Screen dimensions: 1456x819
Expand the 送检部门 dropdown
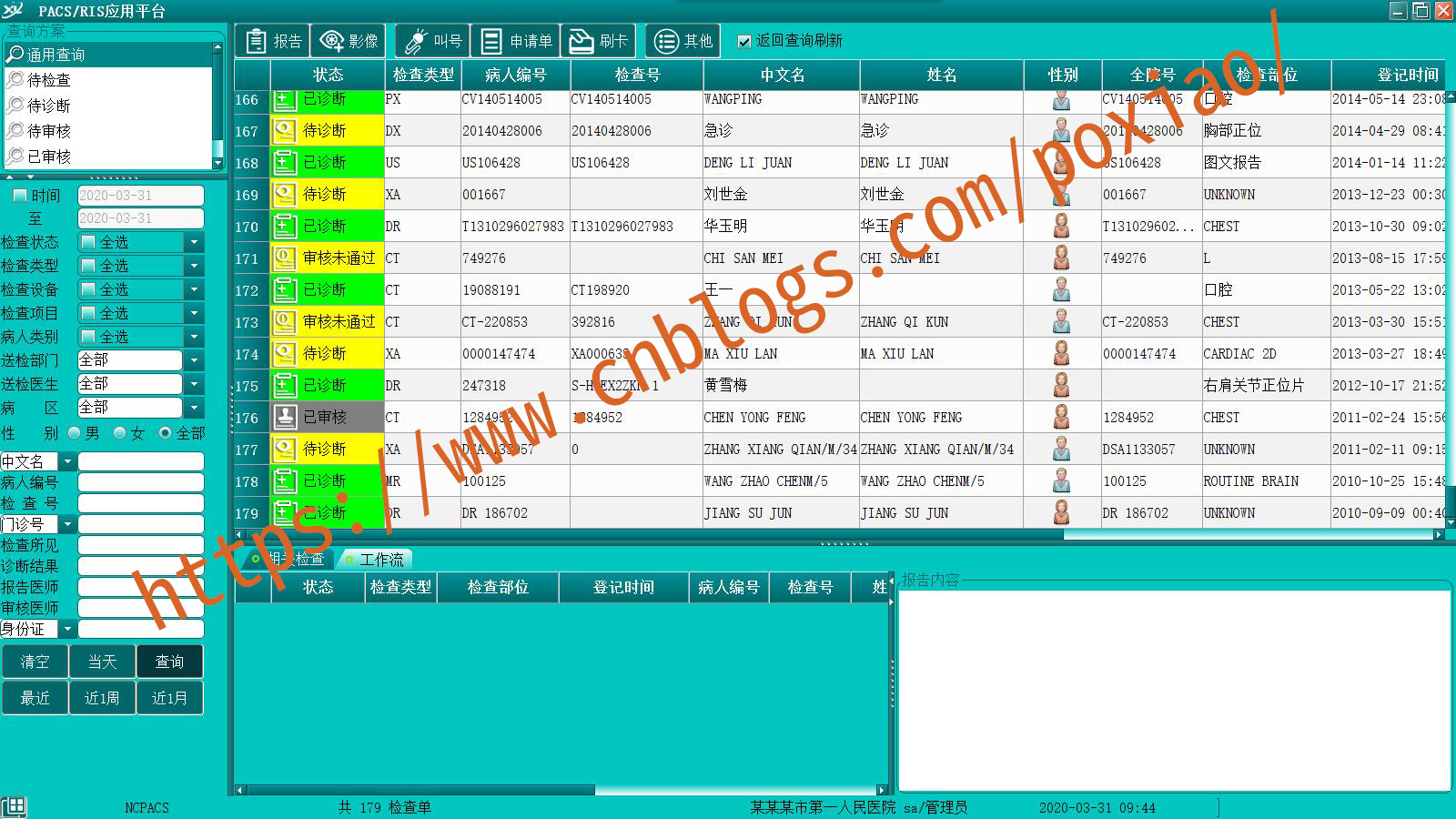click(x=194, y=359)
